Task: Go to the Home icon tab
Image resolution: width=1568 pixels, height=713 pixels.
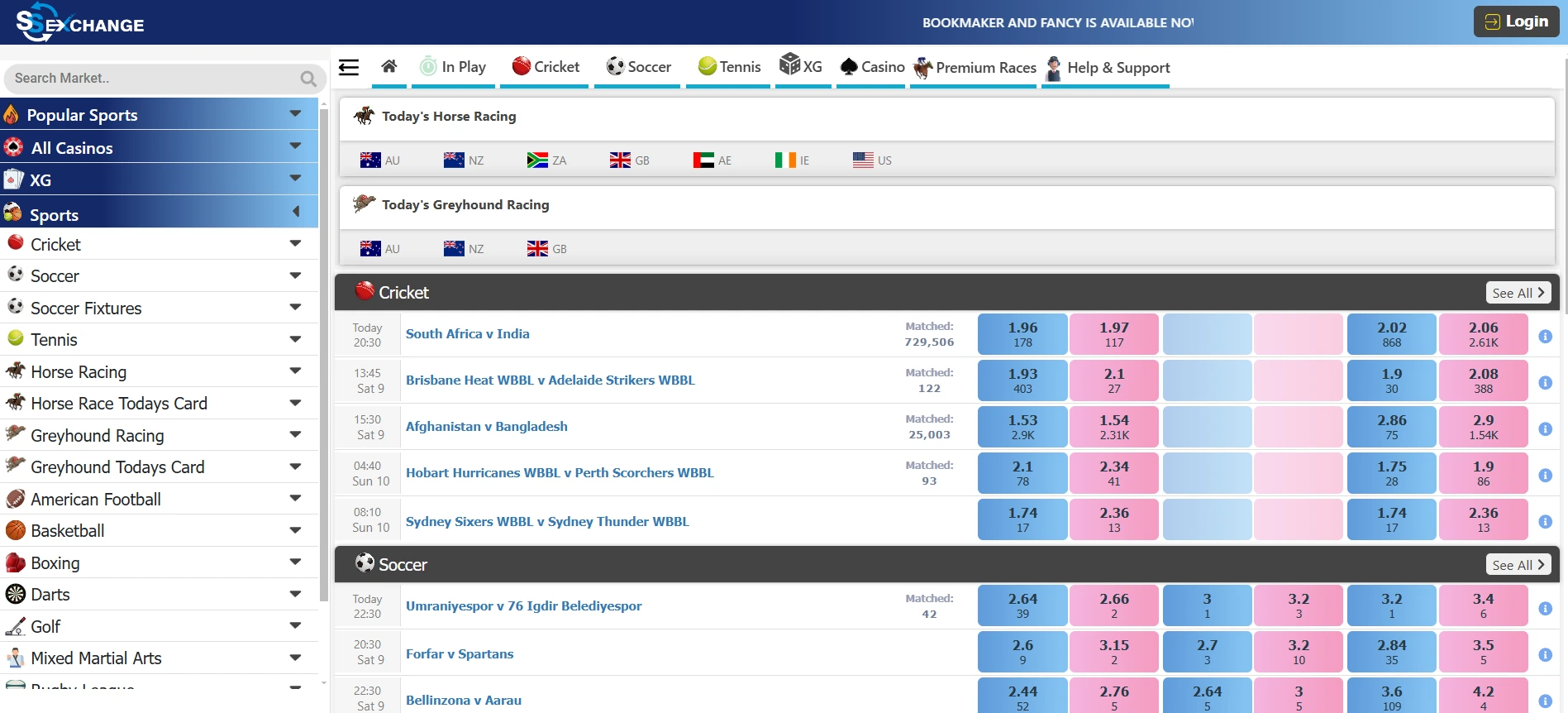Action: [389, 67]
